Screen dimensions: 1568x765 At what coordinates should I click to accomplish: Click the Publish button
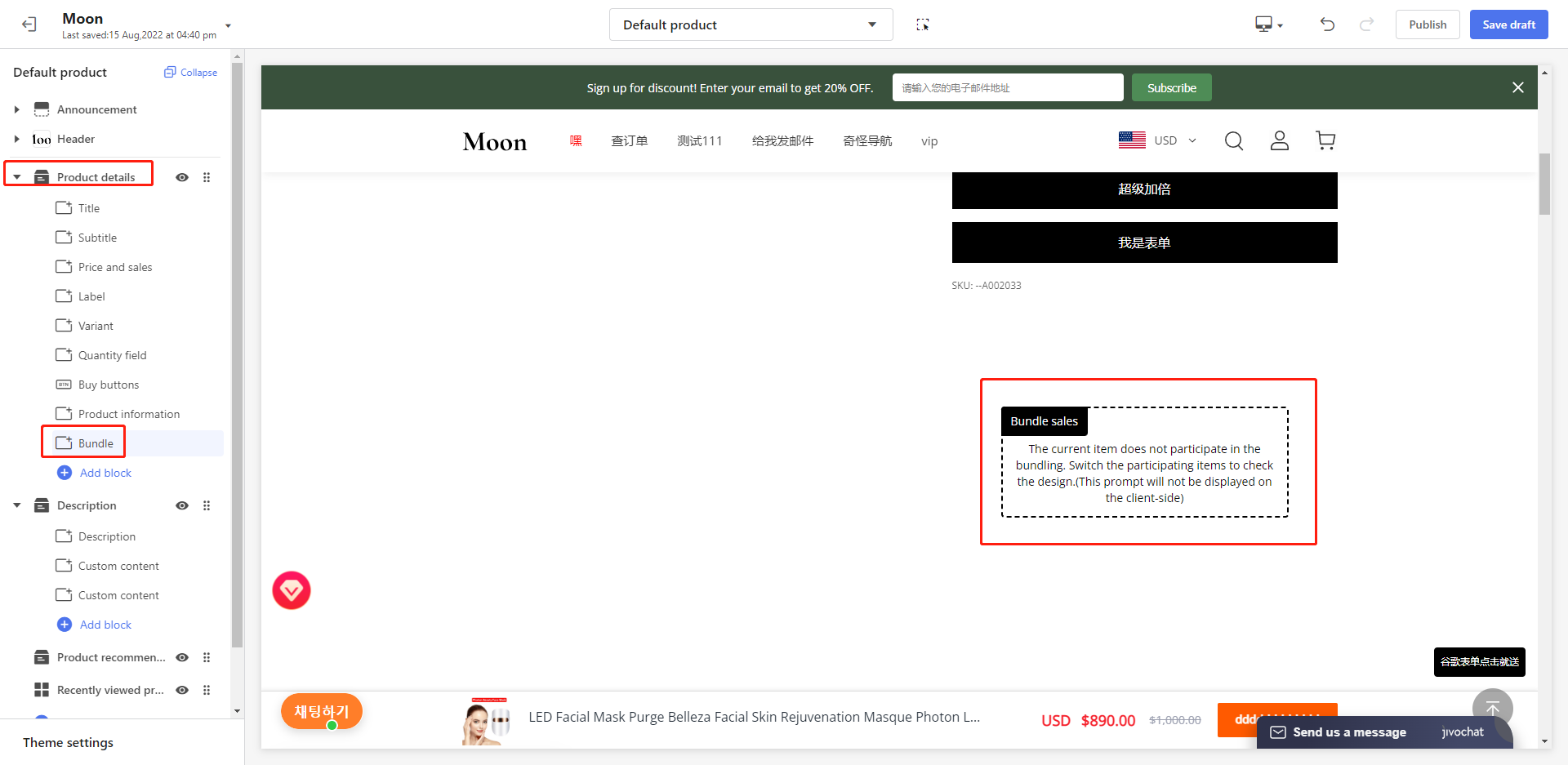pyautogui.click(x=1428, y=24)
